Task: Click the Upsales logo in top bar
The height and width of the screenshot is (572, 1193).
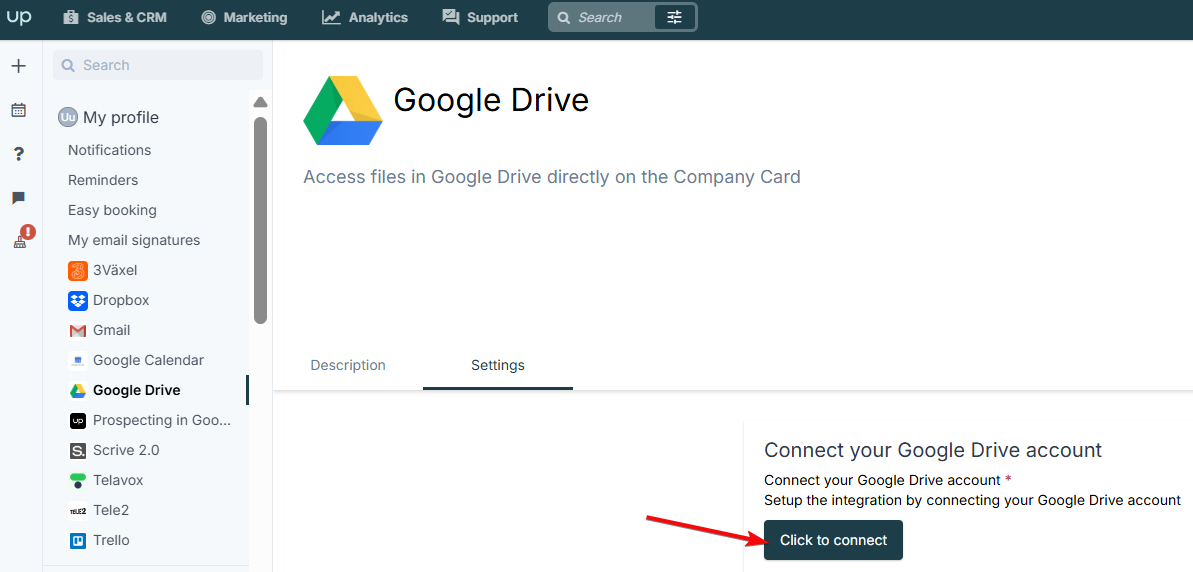Action: (x=18, y=17)
